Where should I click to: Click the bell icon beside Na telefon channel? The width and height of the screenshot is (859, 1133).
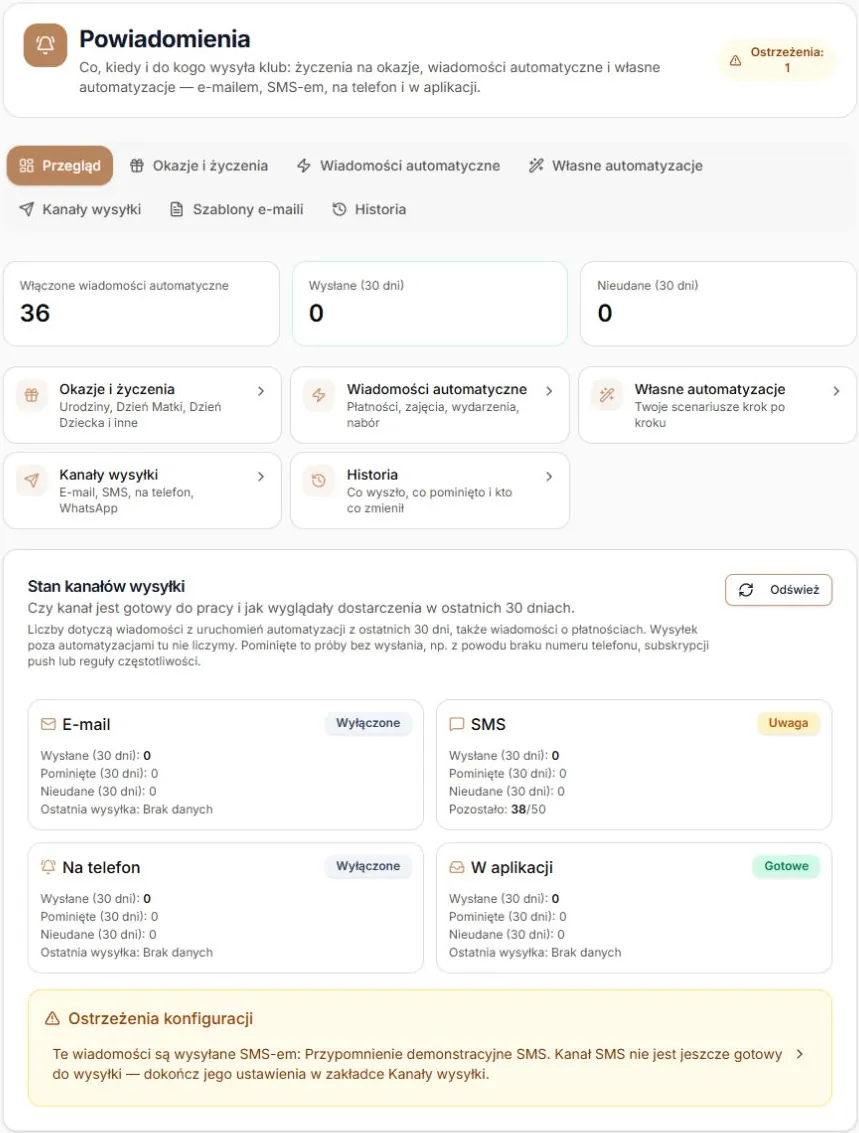click(48, 866)
